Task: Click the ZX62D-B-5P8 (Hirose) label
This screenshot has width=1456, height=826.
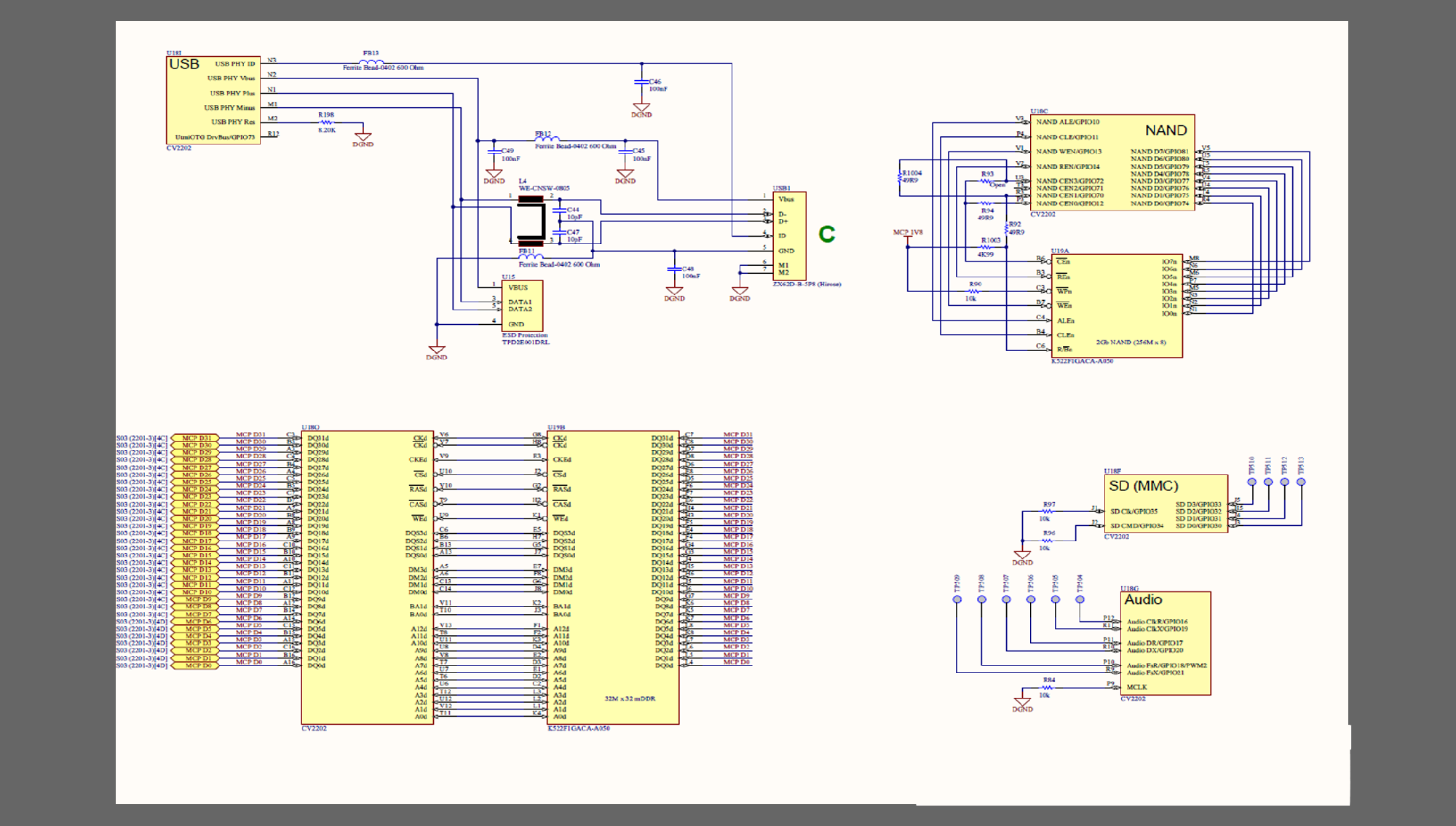Action: (807, 284)
